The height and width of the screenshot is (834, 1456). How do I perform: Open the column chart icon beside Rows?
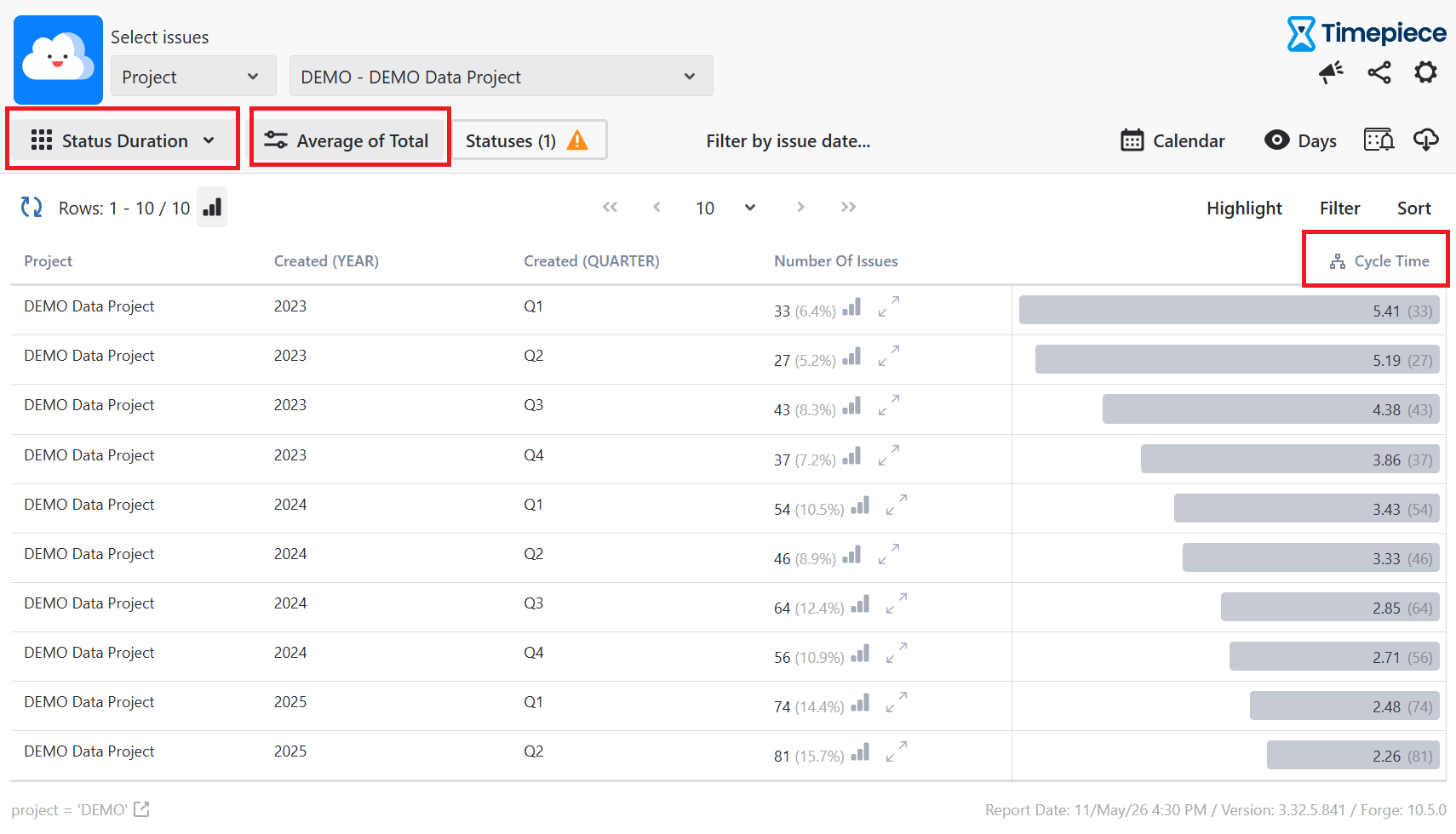point(212,207)
